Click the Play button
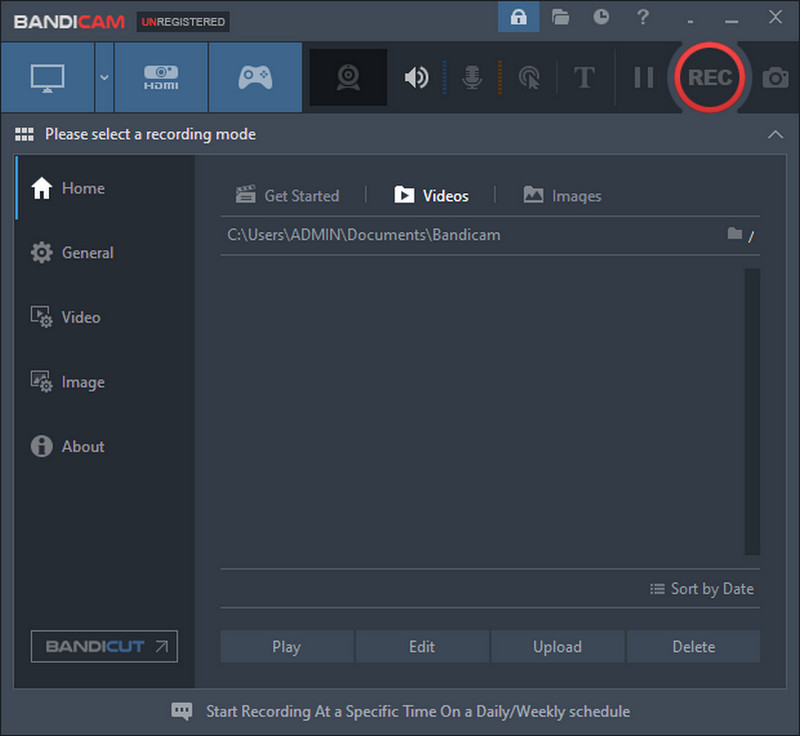Screen dimensions: 800x736 (287, 647)
